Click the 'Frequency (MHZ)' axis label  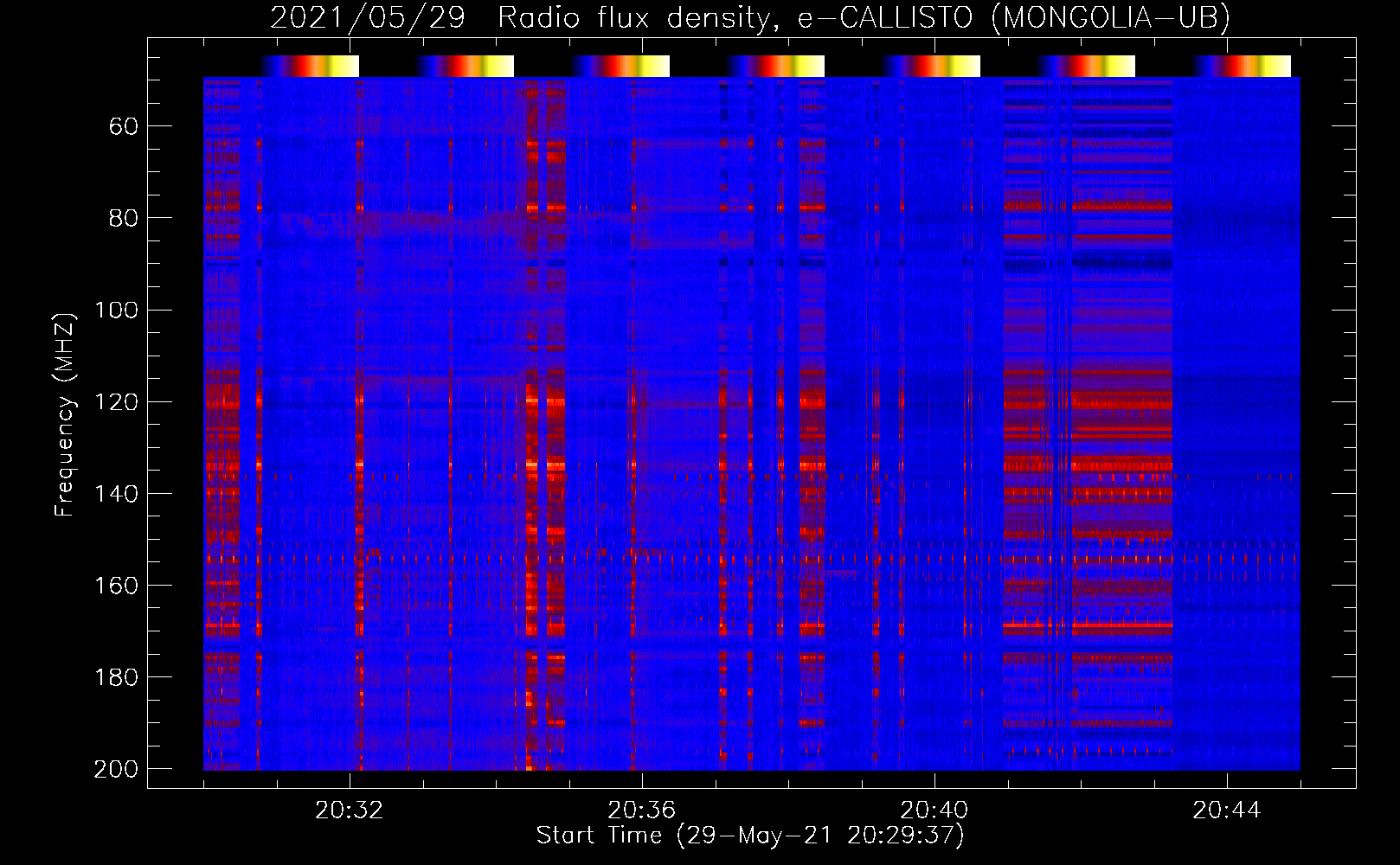tap(65, 414)
